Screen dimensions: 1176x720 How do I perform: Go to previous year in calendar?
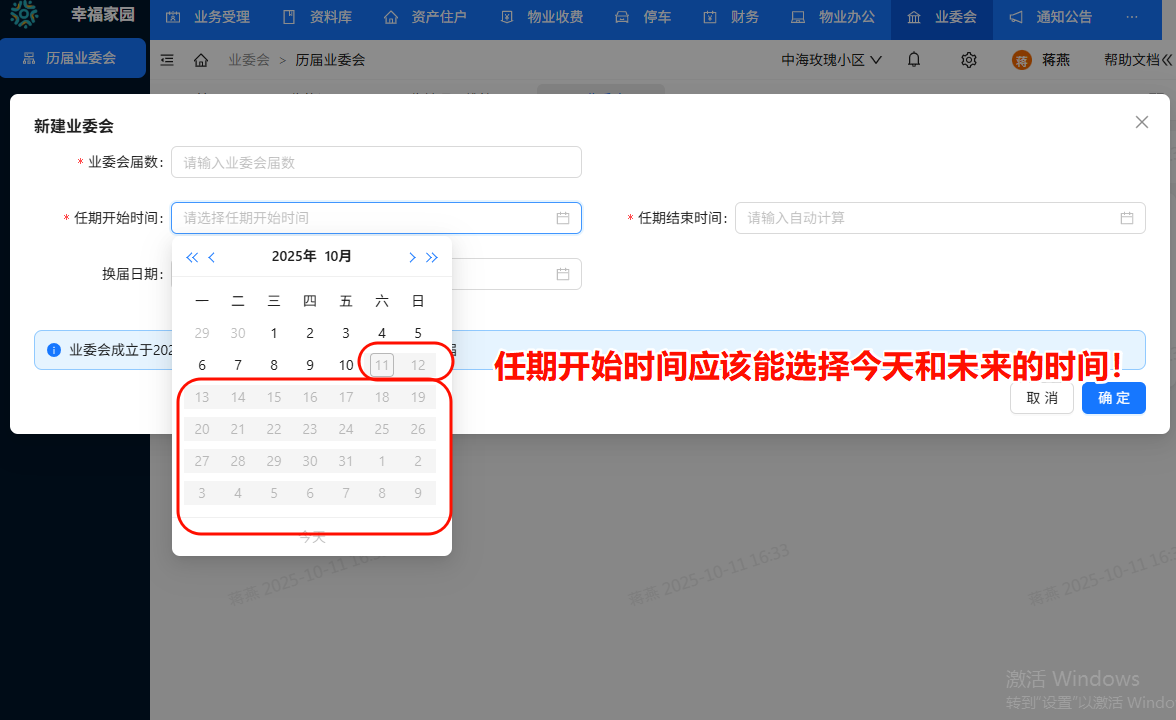pos(192,257)
